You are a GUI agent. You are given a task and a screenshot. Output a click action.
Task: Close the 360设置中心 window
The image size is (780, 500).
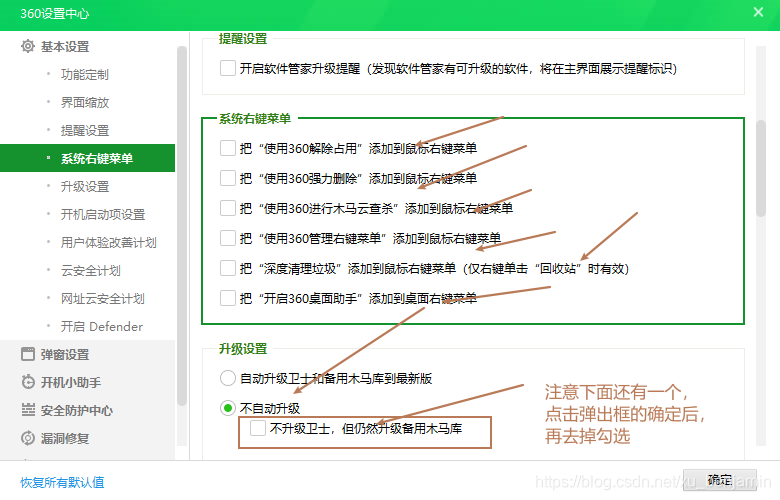coord(758,12)
